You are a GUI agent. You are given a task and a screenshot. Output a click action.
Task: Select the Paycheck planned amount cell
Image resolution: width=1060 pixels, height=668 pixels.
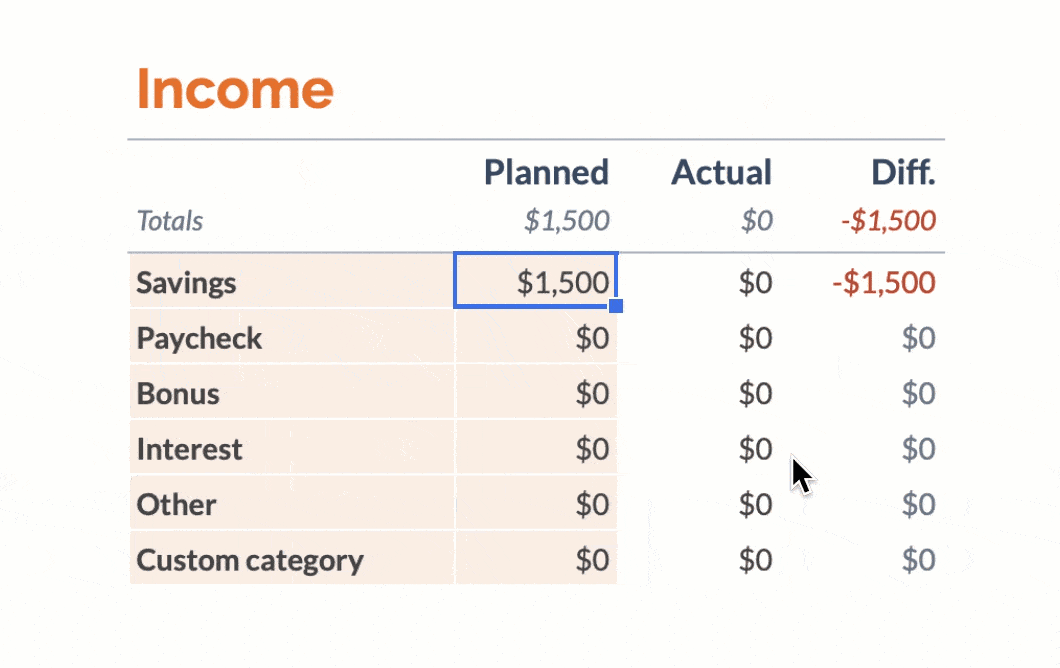point(536,337)
